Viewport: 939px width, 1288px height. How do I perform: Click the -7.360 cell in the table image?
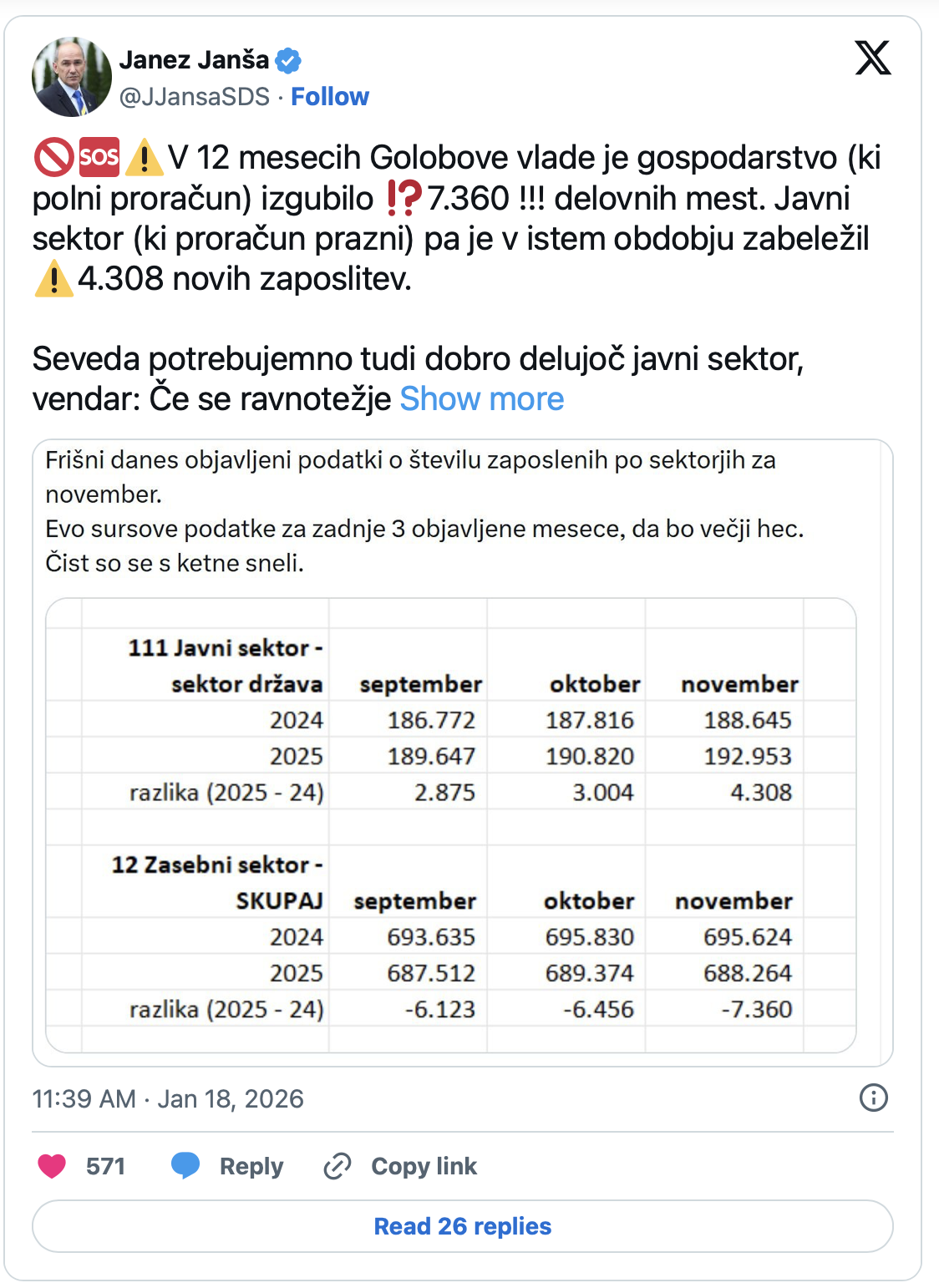click(x=756, y=1009)
